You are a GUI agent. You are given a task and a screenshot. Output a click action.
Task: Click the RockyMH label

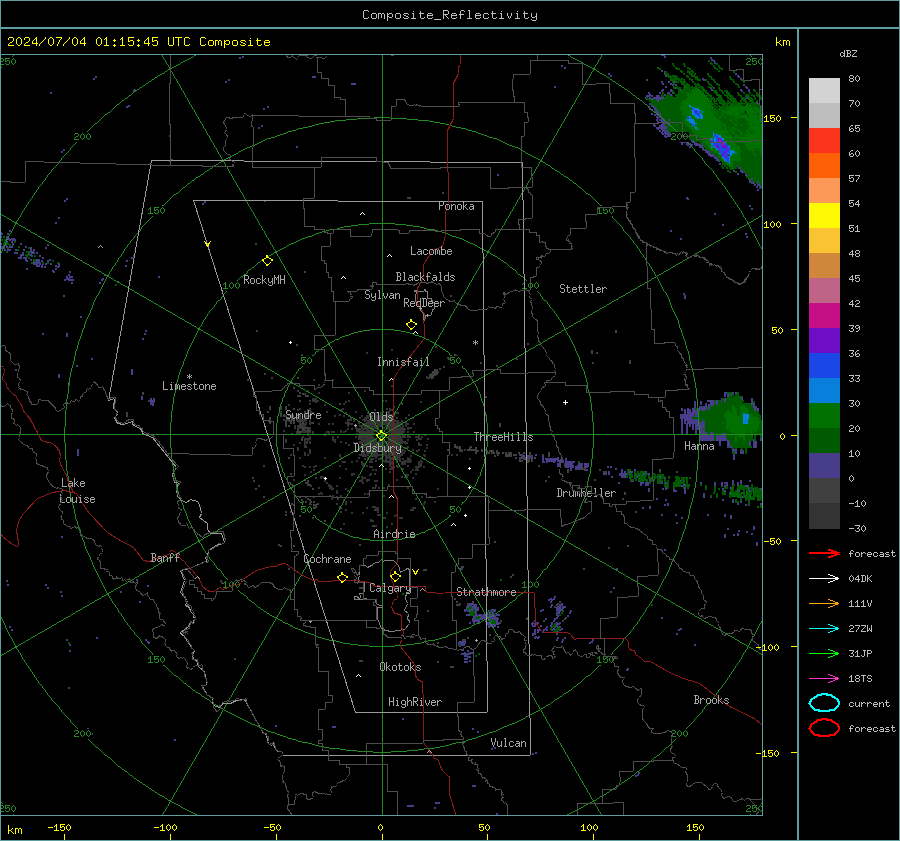[x=264, y=280]
